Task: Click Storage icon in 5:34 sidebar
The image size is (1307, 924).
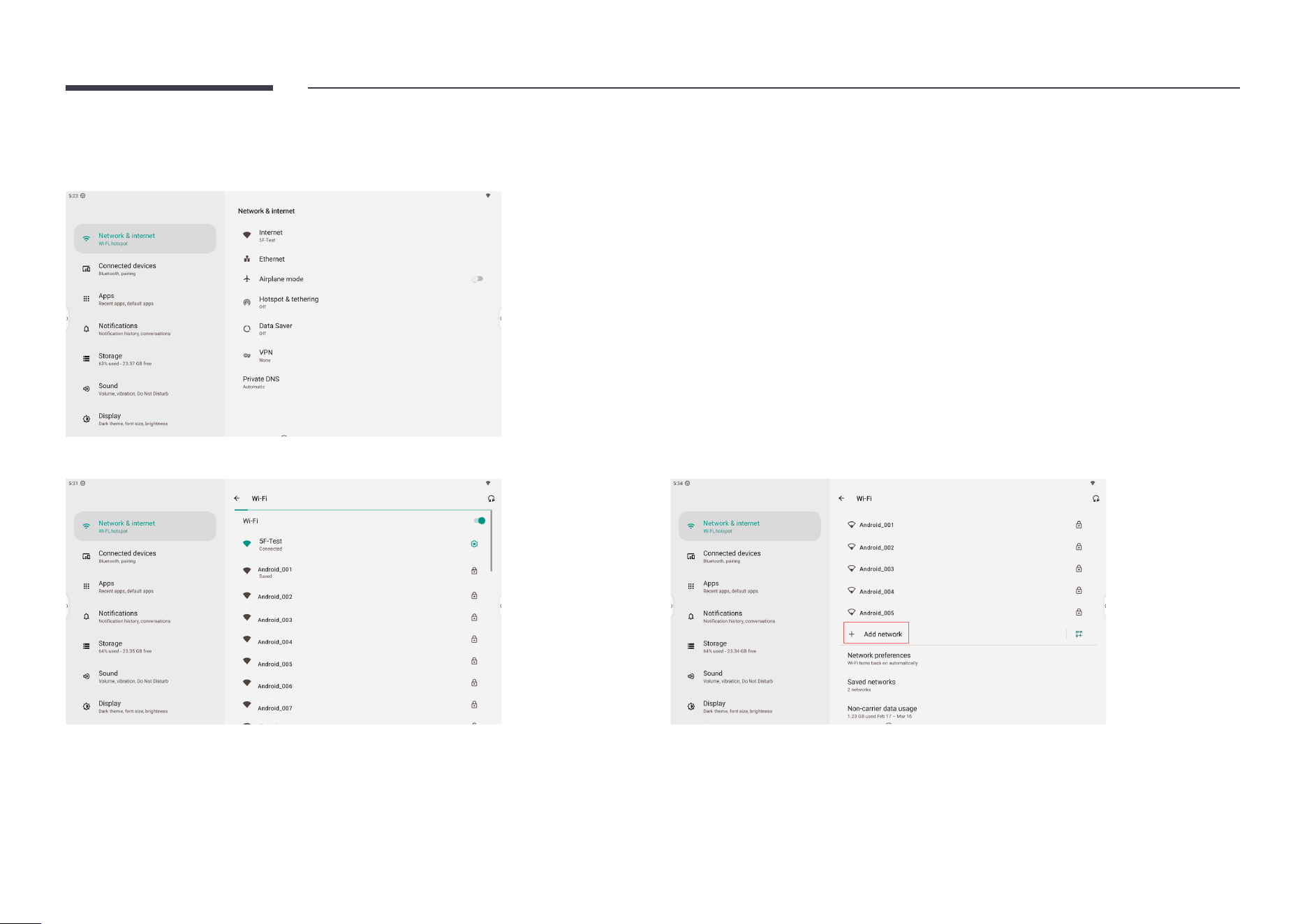Action: [x=691, y=646]
